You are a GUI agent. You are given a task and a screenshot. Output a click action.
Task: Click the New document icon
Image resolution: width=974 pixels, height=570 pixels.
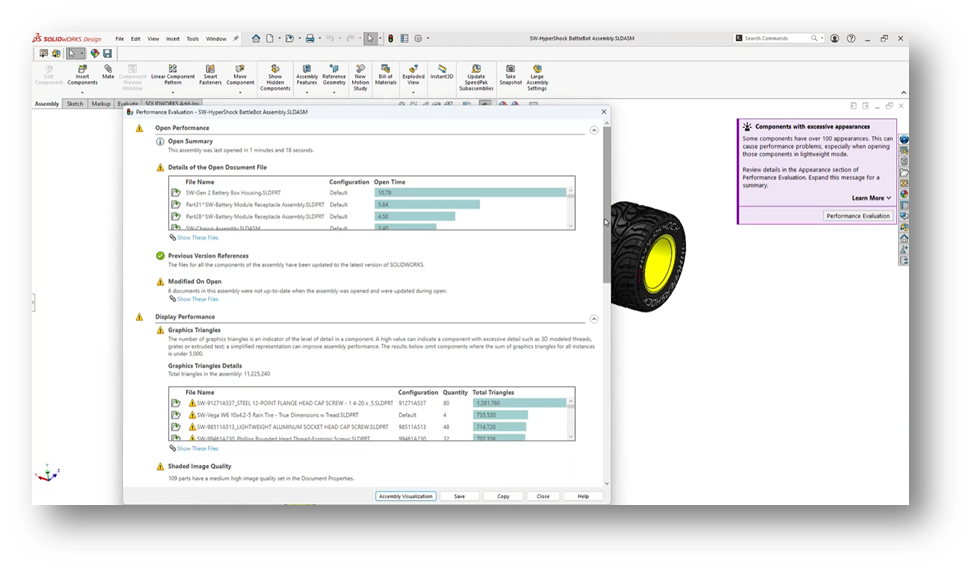pos(270,38)
